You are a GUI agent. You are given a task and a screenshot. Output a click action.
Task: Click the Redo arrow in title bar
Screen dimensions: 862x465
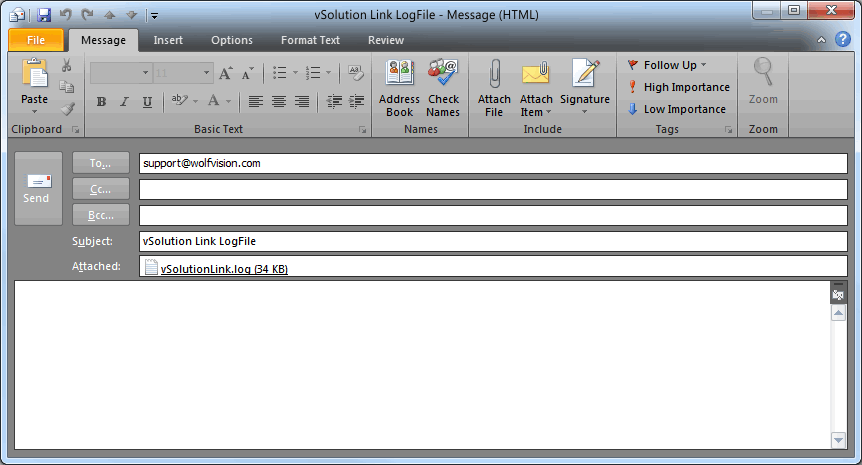87,15
